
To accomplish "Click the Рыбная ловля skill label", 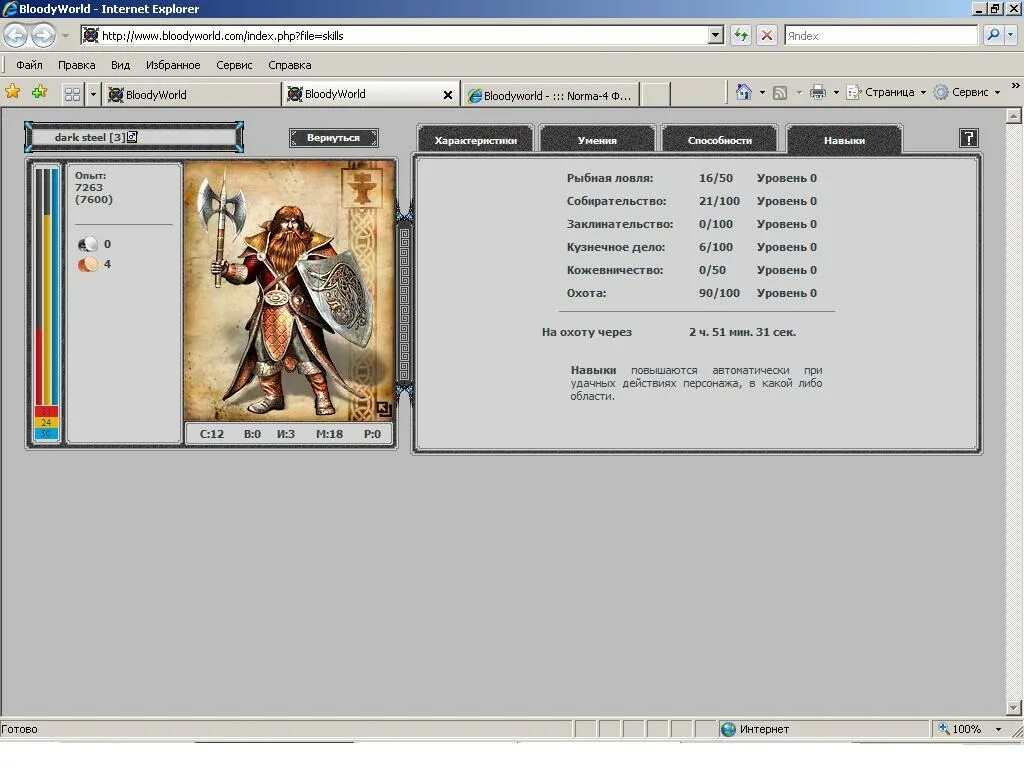I will (x=610, y=178).
